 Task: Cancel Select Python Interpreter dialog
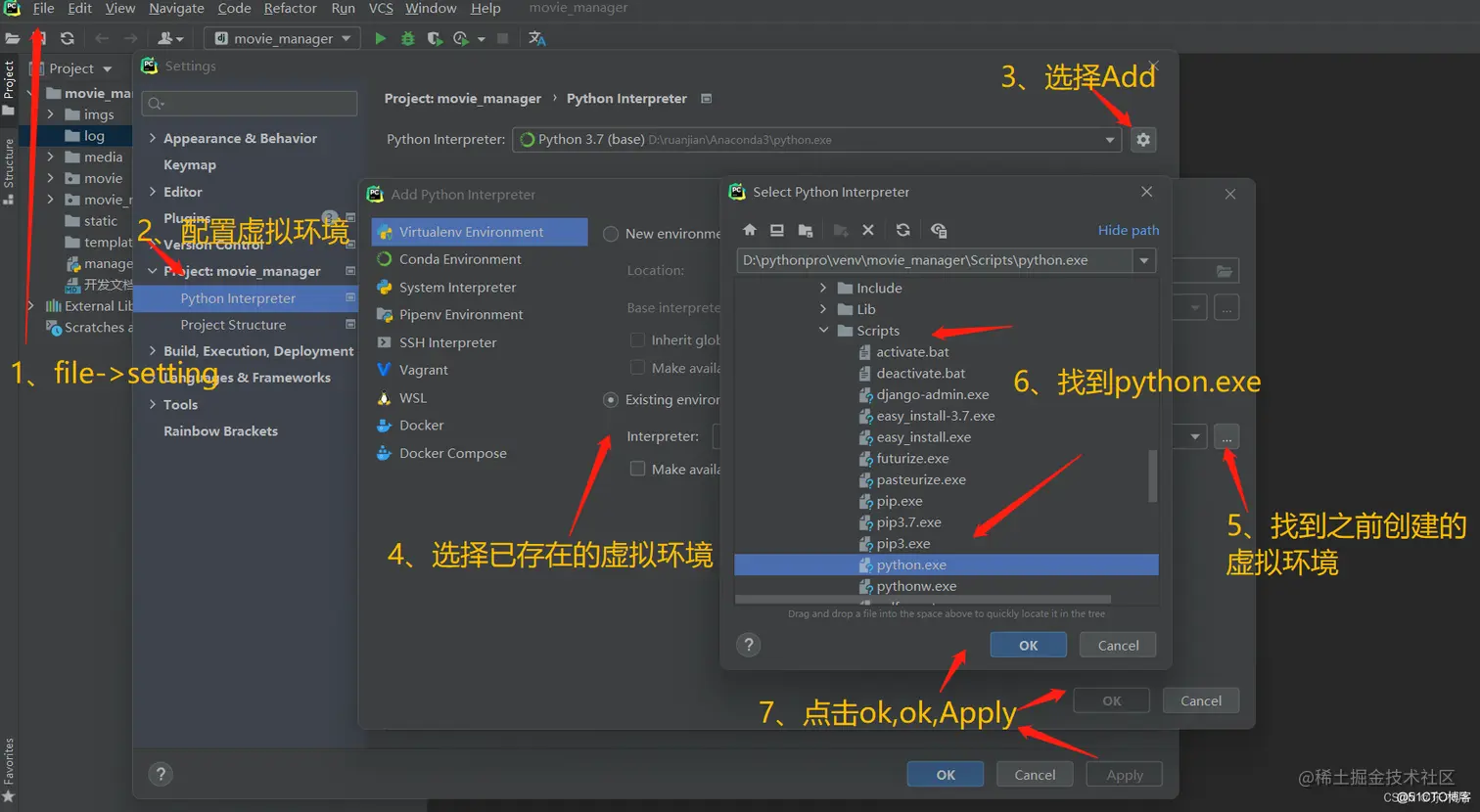1118,645
